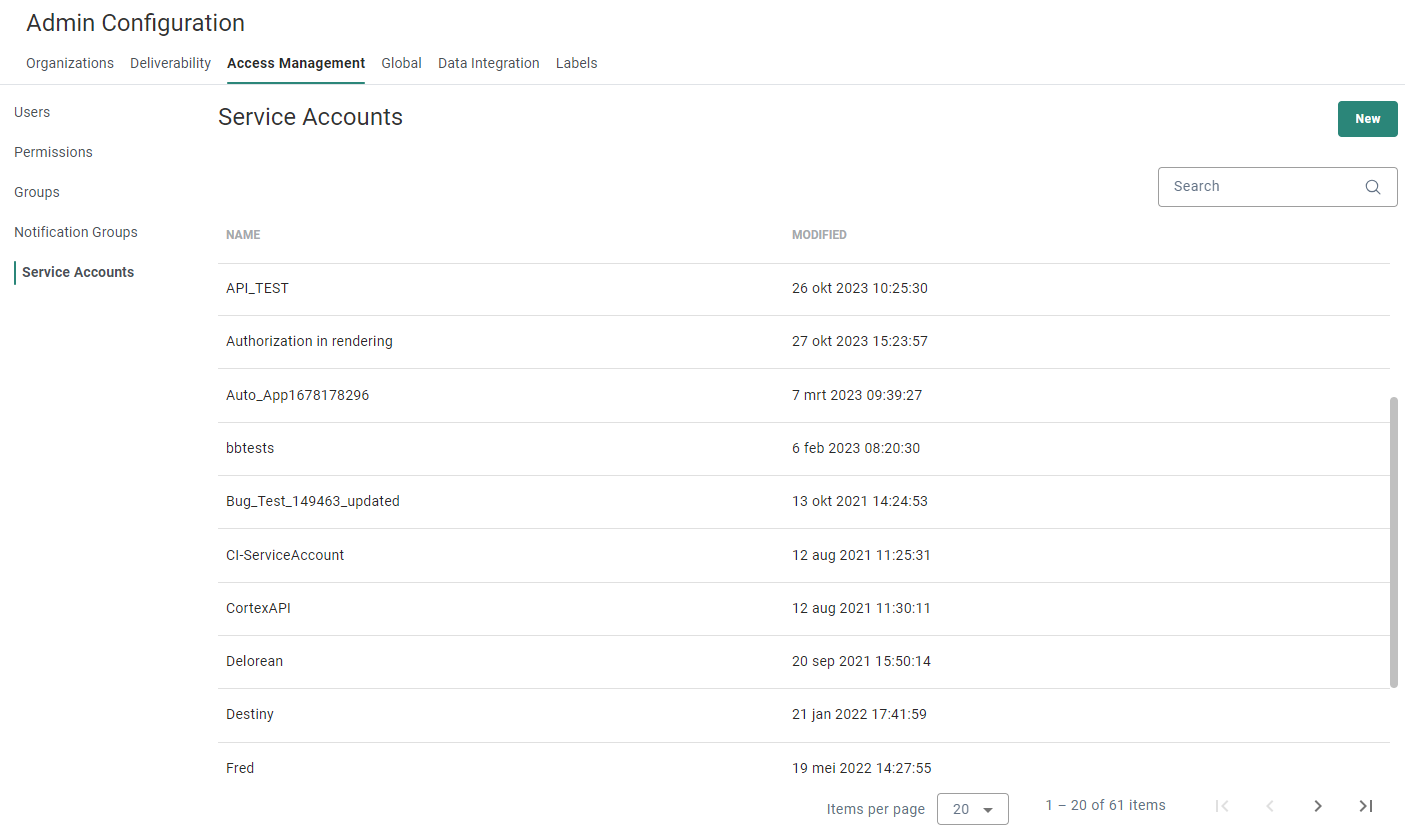Select the CortexAPI row
Screen dimensions: 1405x836
pos(258,608)
